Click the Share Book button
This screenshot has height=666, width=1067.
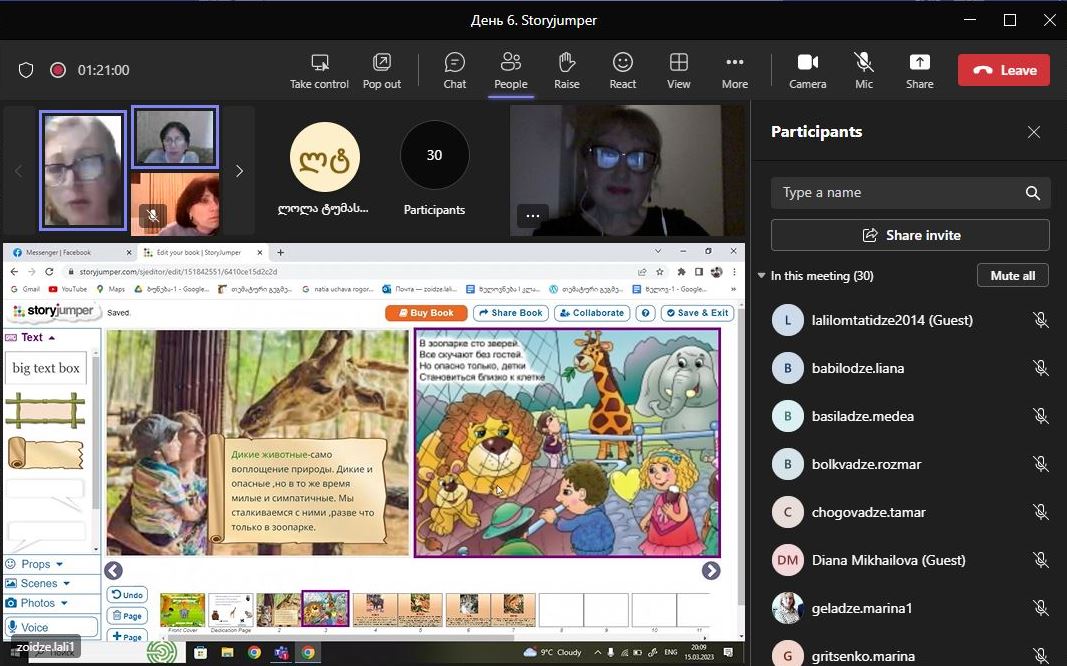[x=511, y=313]
